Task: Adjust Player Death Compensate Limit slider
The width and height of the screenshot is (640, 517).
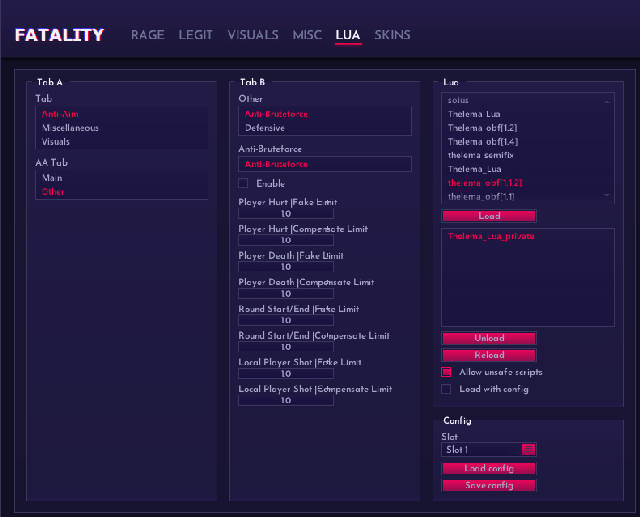Action: click(x=286, y=293)
